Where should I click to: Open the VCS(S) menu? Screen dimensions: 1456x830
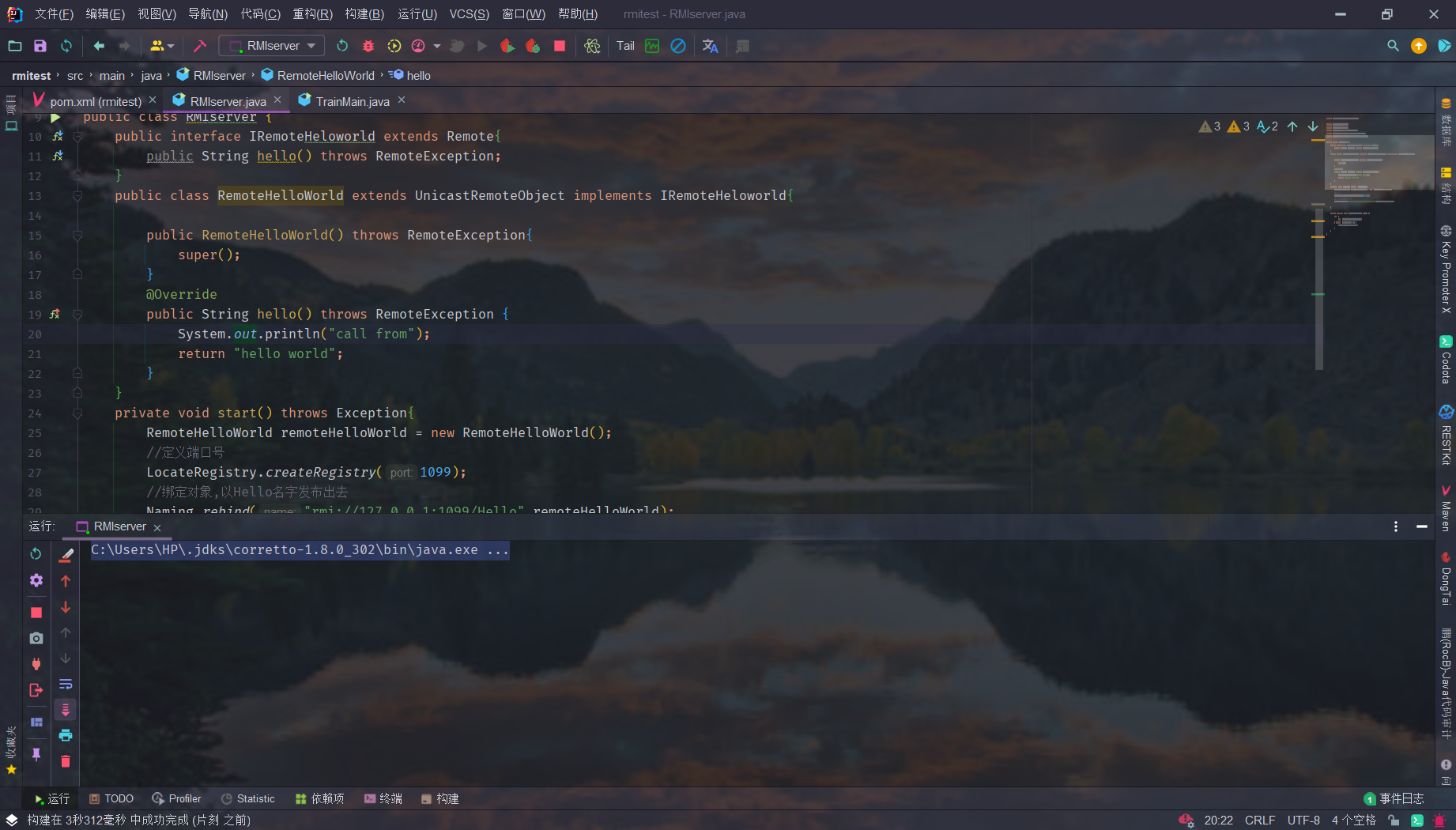(x=470, y=14)
